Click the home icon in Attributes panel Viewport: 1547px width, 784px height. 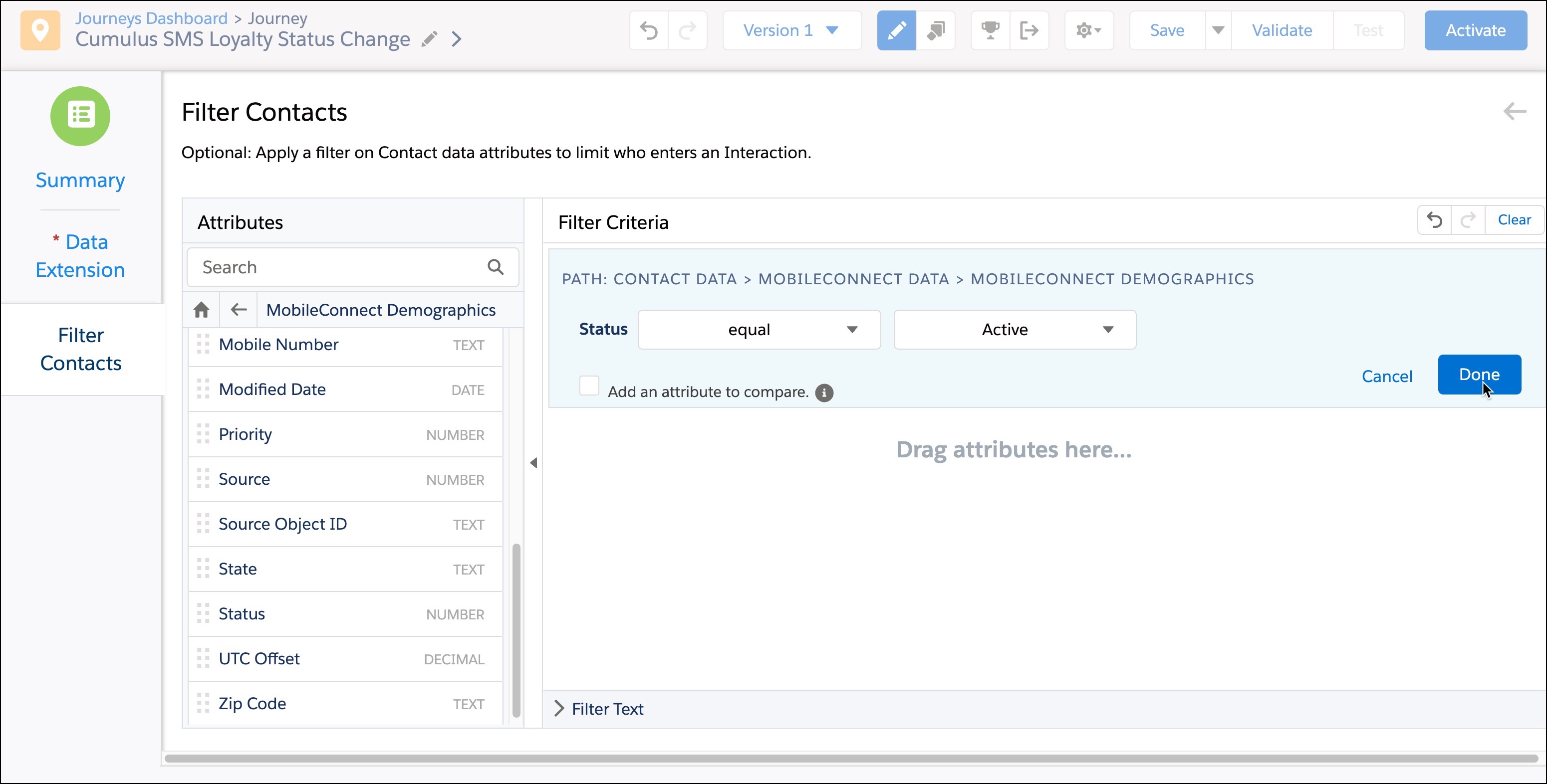[x=201, y=310]
